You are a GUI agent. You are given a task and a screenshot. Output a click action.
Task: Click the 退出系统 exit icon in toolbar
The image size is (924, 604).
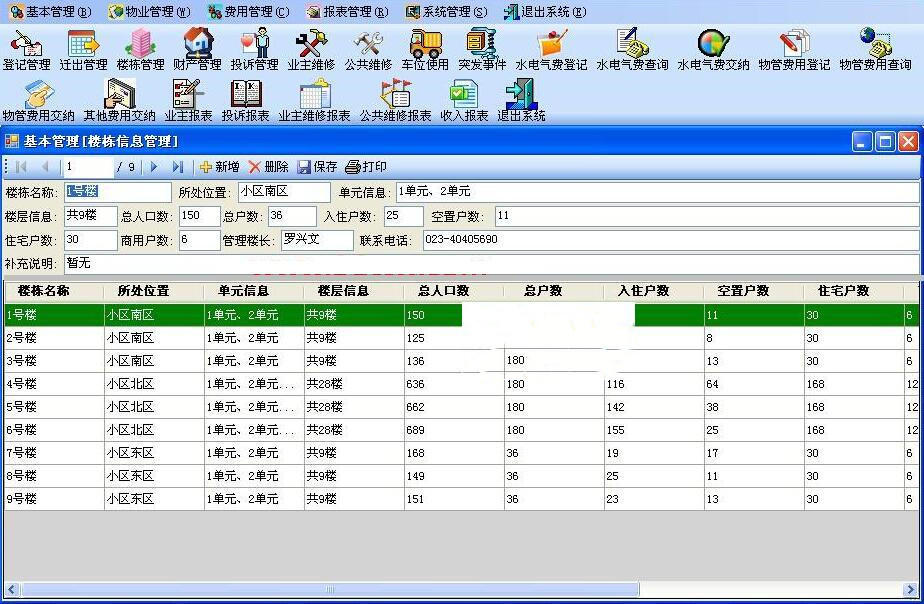521,99
